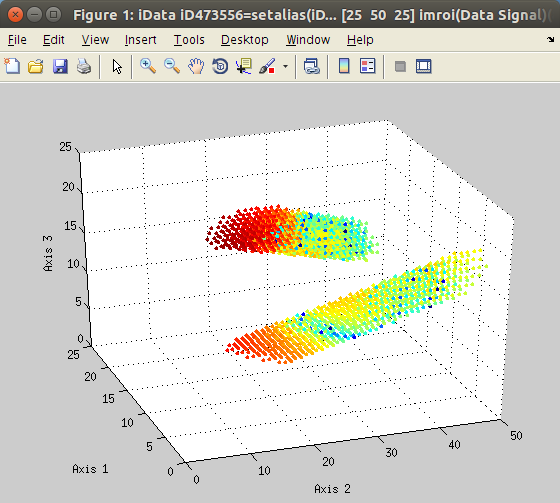The width and height of the screenshot is (560, 503).
Task: Click the dock figure arrow at menu bar end
Action: (x=550, y=39)
